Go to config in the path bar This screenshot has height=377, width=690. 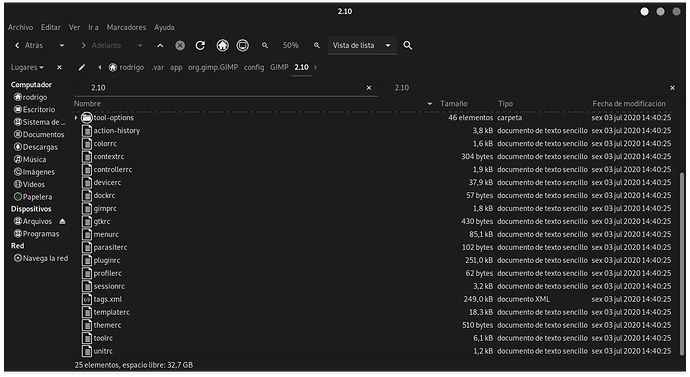tap(254, 67)
